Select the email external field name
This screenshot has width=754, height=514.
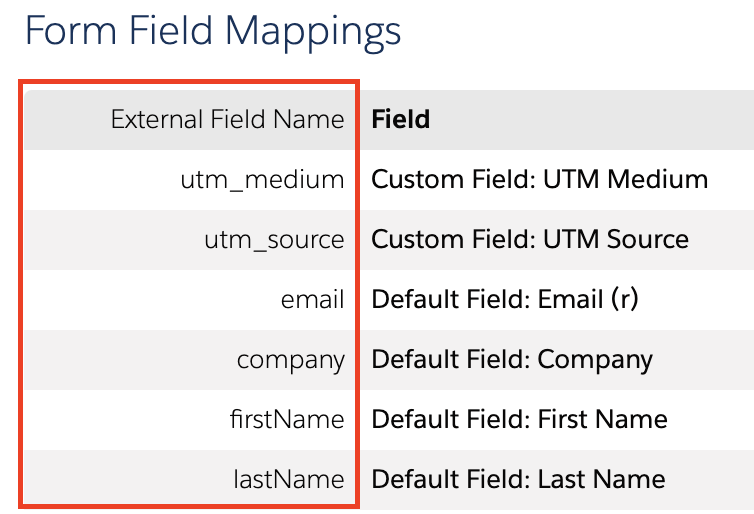click(312, 299)
